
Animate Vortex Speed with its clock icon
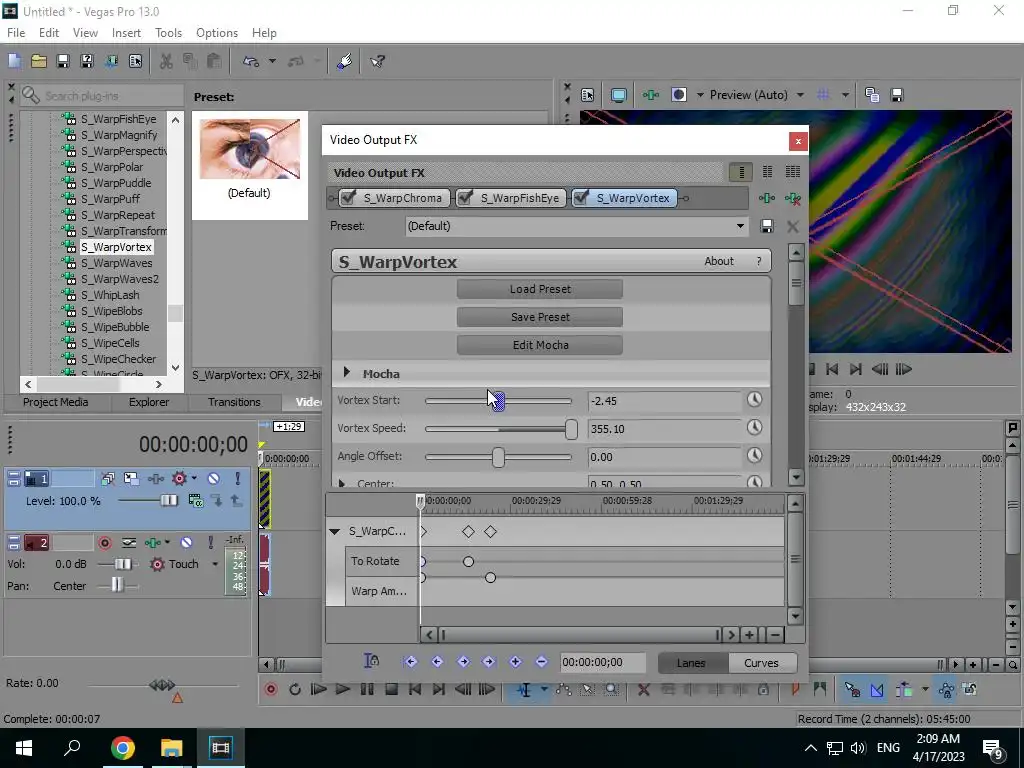coord(754,428)
